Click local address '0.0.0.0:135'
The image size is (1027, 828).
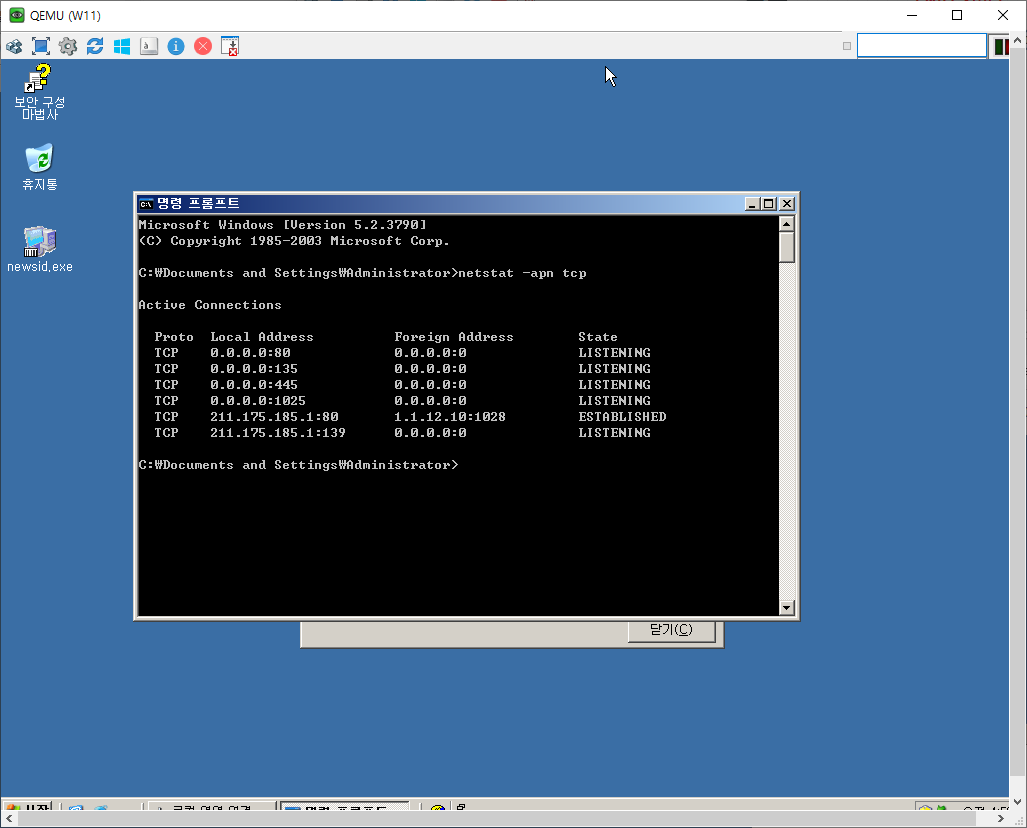[254, 369]
